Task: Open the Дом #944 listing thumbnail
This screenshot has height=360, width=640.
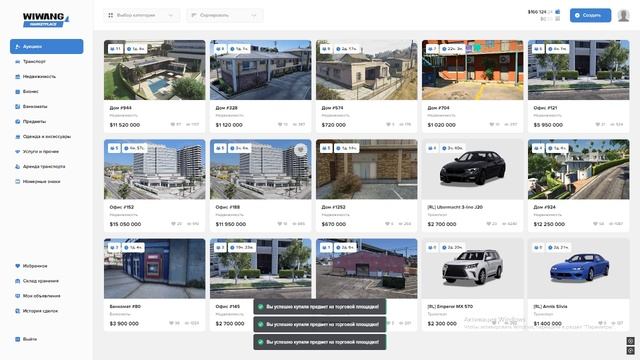Action: 155,70
